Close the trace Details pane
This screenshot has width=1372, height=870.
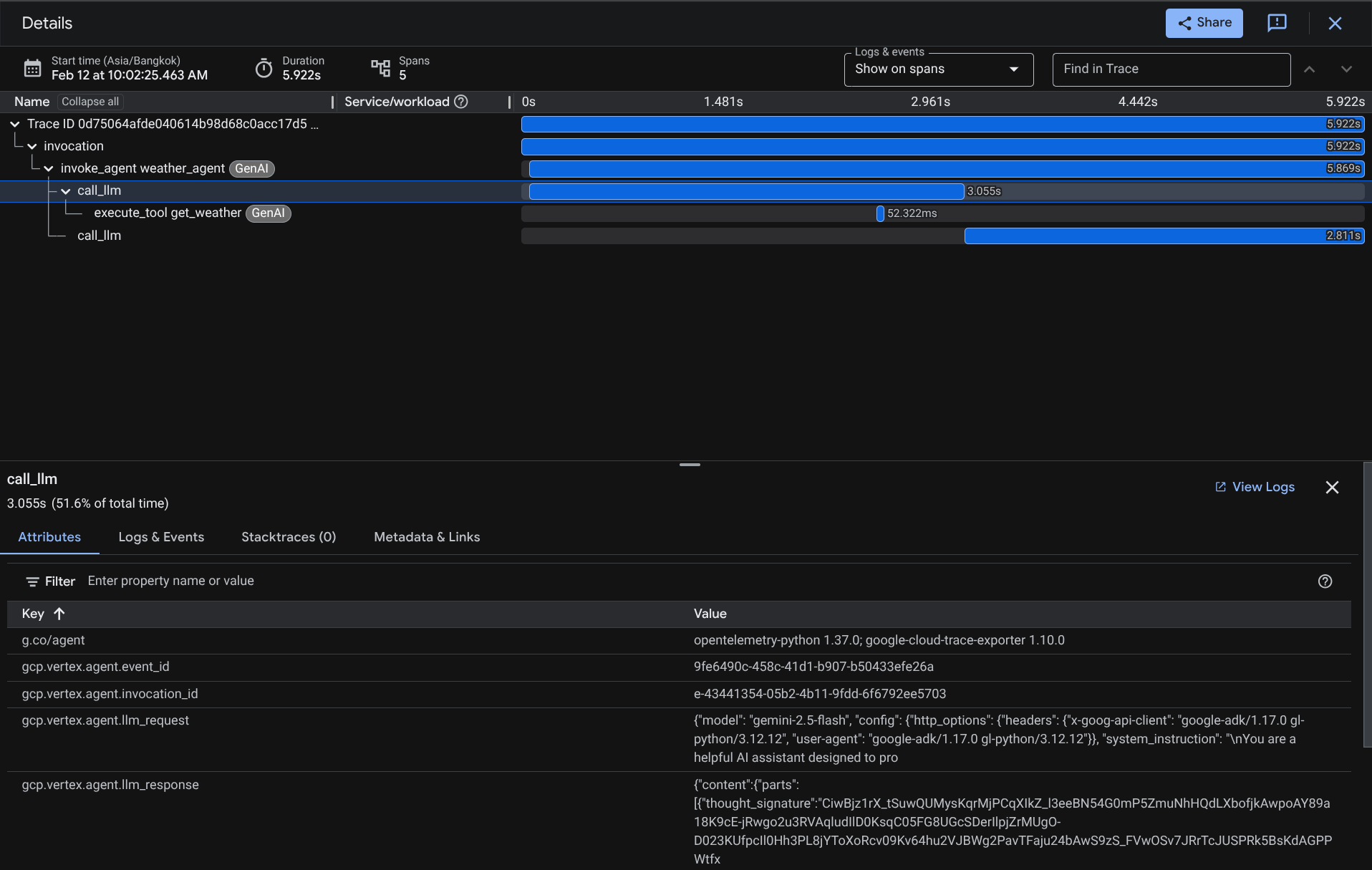coord(1335,23)
